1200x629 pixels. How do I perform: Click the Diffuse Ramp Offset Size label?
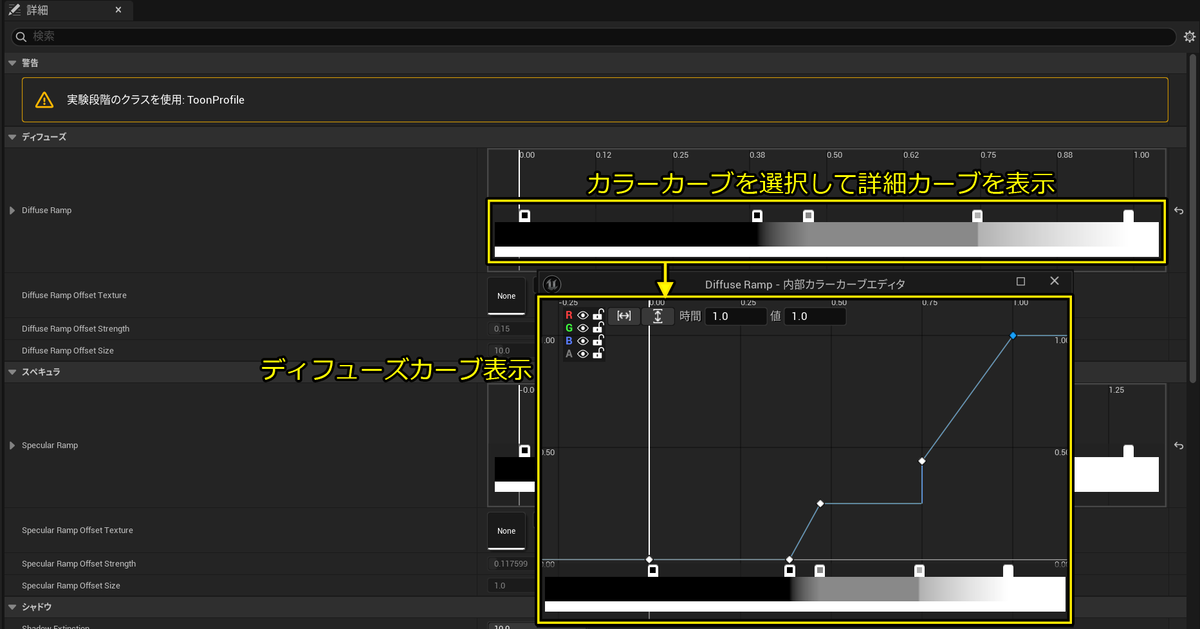pos(69,351)
